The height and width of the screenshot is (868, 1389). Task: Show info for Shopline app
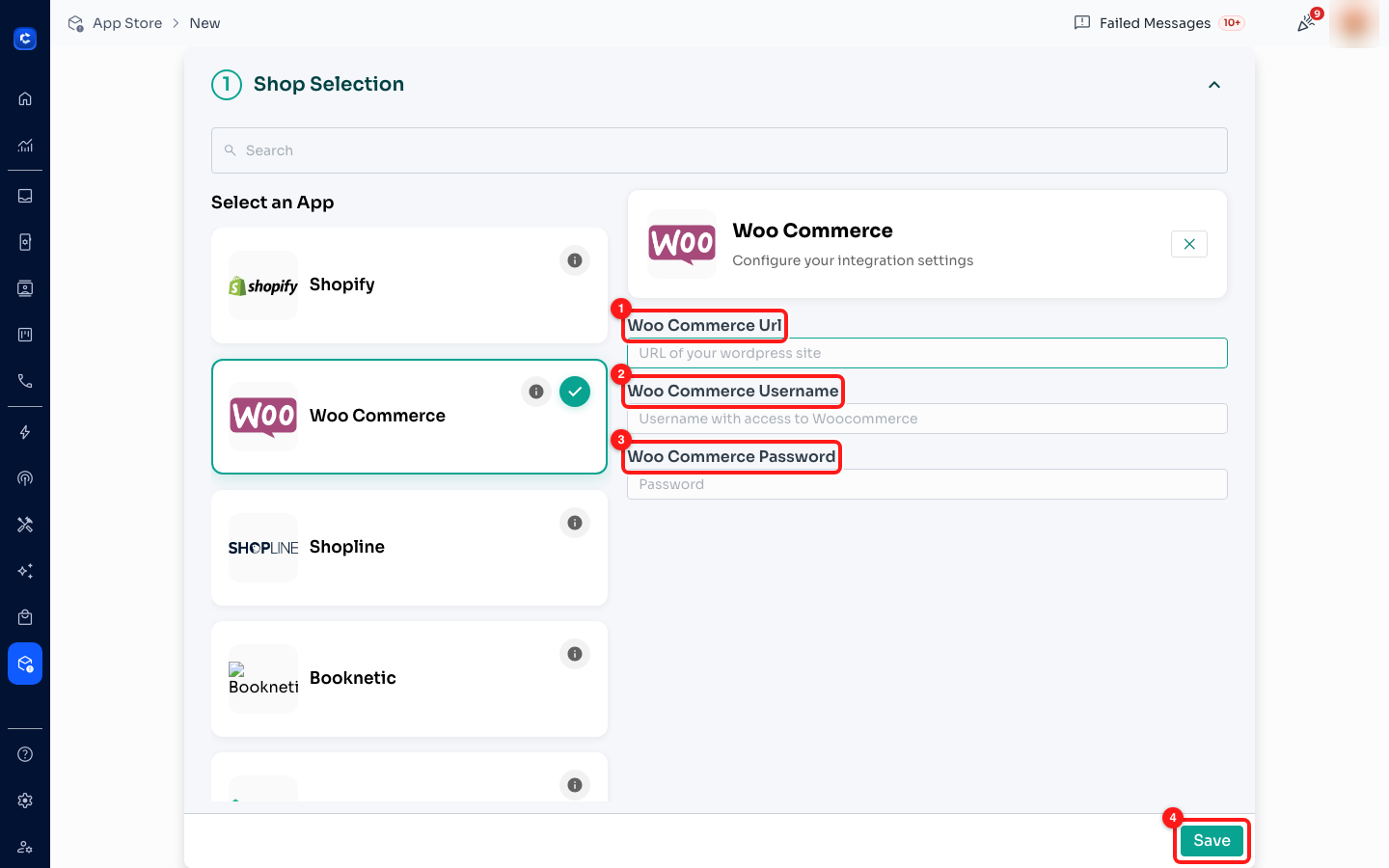point(575,523)
